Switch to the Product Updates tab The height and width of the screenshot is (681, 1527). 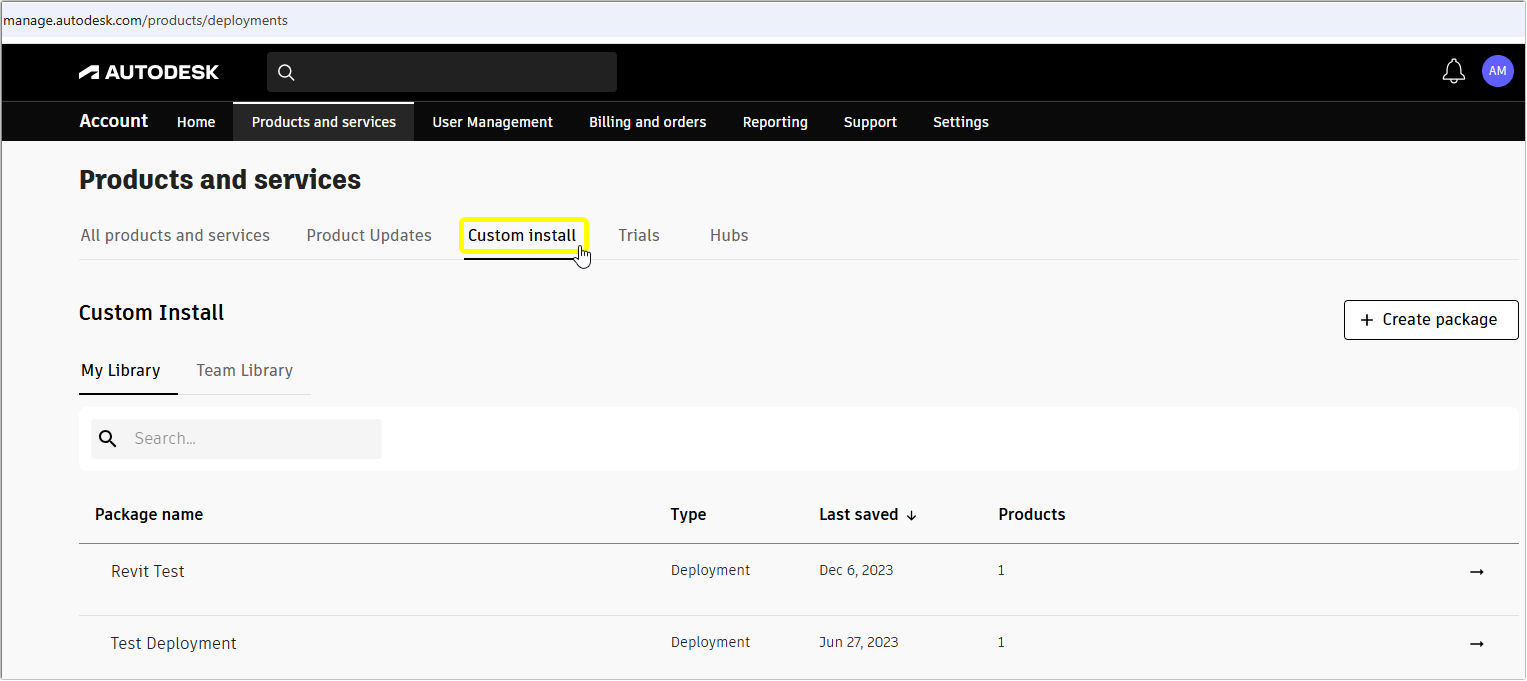click(369, 235)
